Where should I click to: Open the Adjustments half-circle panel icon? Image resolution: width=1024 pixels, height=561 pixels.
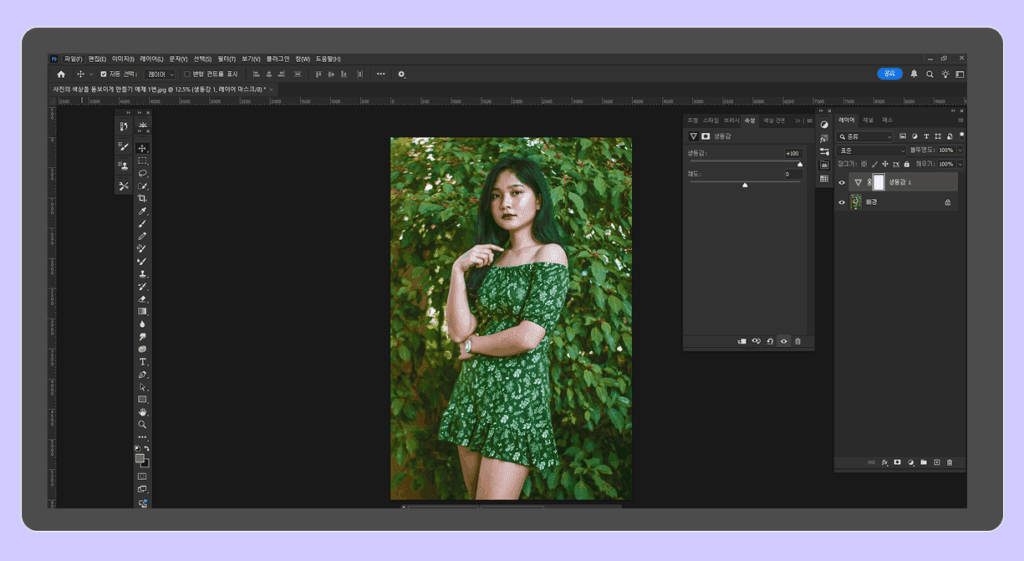pyautogui.click(x=824, y=124)
